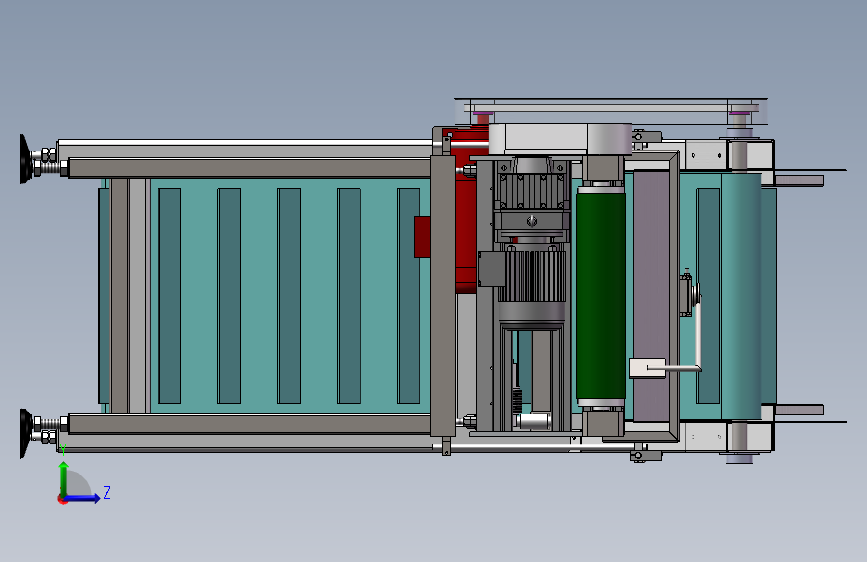This screenshot has width=867, height=562.
Task: Click the green Y axis arrow of the triad
Action: click(x=64, y=479)
